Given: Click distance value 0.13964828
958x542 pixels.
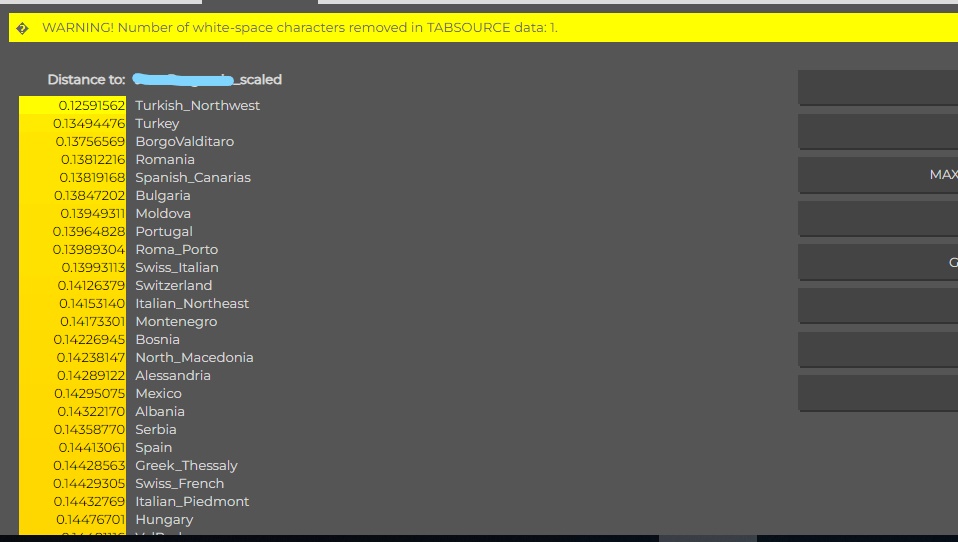Looking at the screenshot, I should point(89,232).
